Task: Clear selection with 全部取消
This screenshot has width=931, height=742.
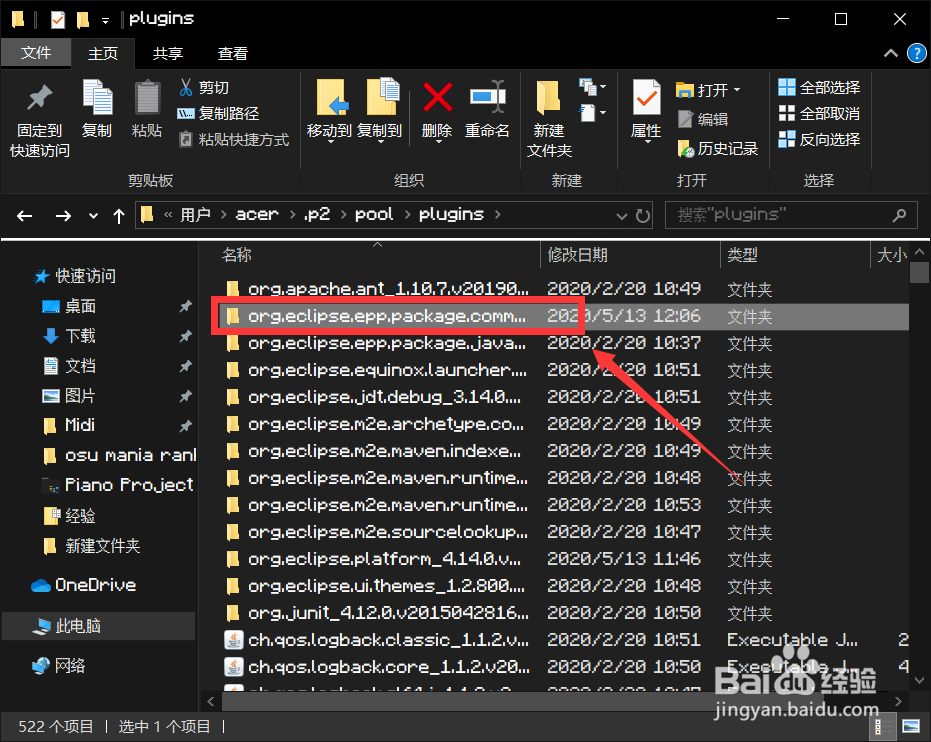Action: click(819, 113)
